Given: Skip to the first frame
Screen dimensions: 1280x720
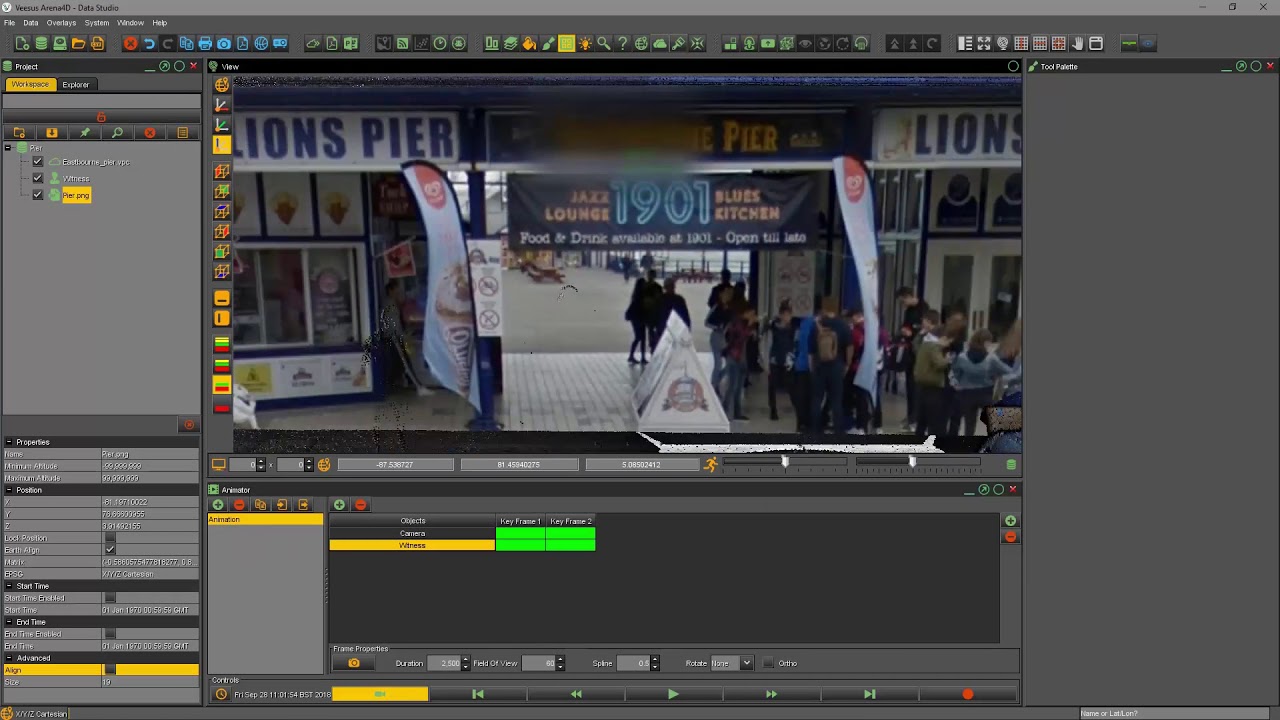Looking at the screenshot, I should [478, 694].
